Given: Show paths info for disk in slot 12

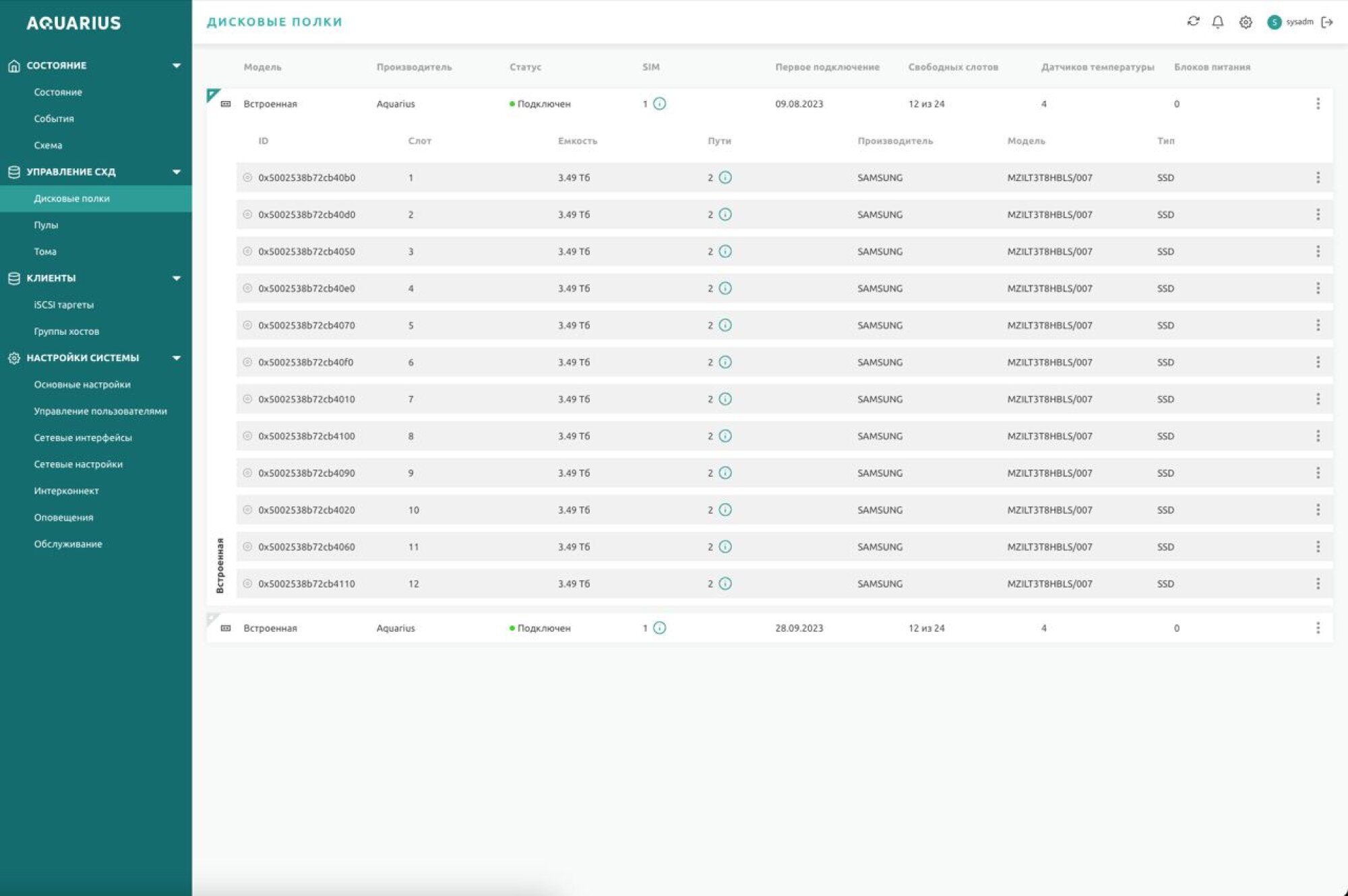Looking at the screenshot, I should (x=725, y=583).
